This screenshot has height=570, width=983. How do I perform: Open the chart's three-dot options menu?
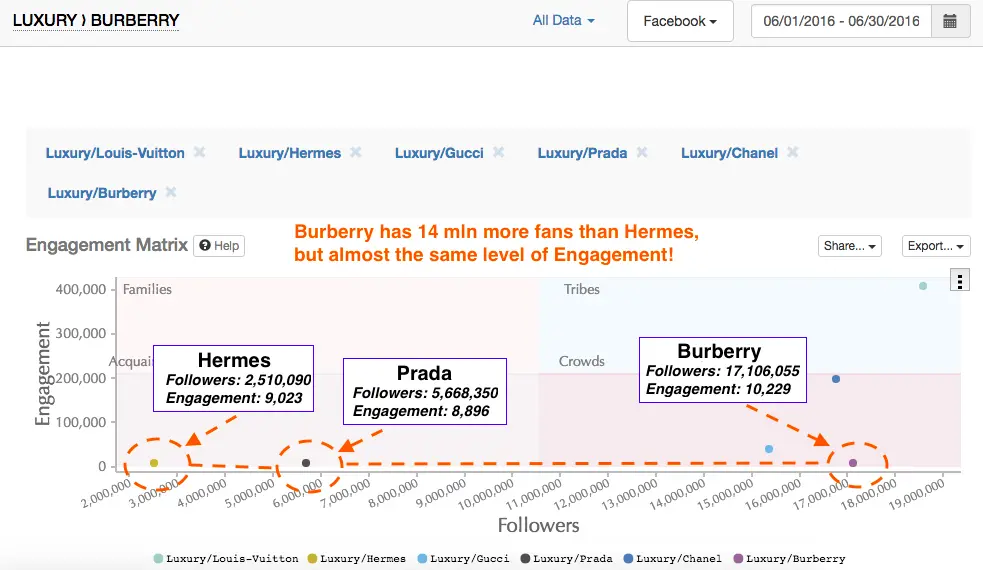pos(960,281)
